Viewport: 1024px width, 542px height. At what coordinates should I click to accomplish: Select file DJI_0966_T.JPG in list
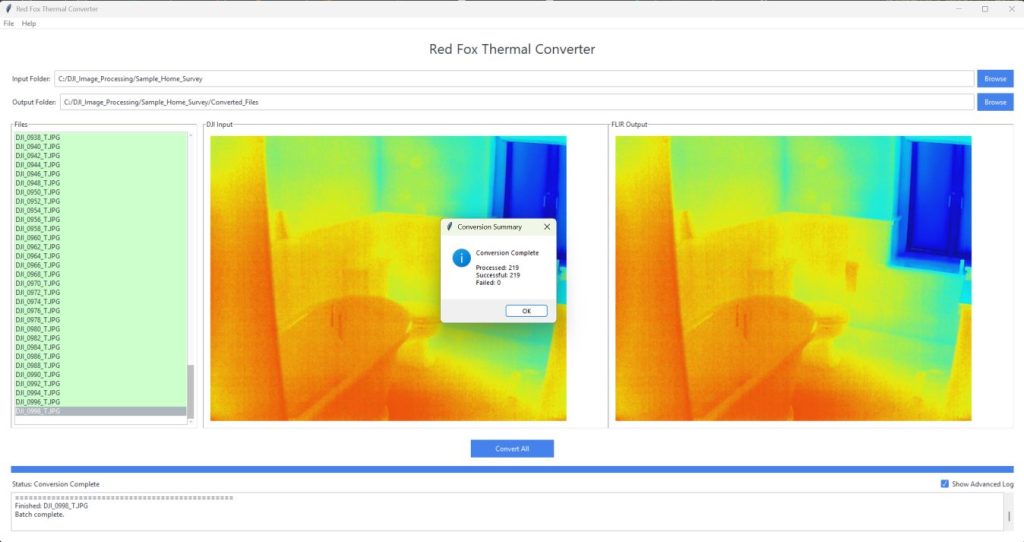[100, 265]
